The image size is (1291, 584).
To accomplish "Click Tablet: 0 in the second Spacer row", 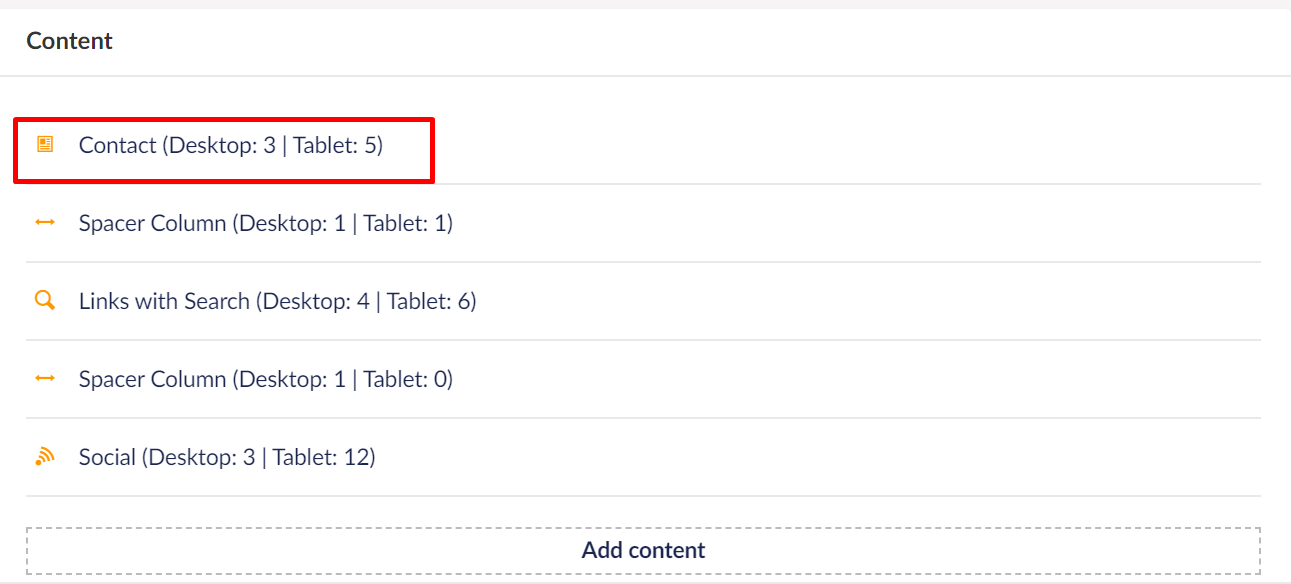I will coord(405,379).
